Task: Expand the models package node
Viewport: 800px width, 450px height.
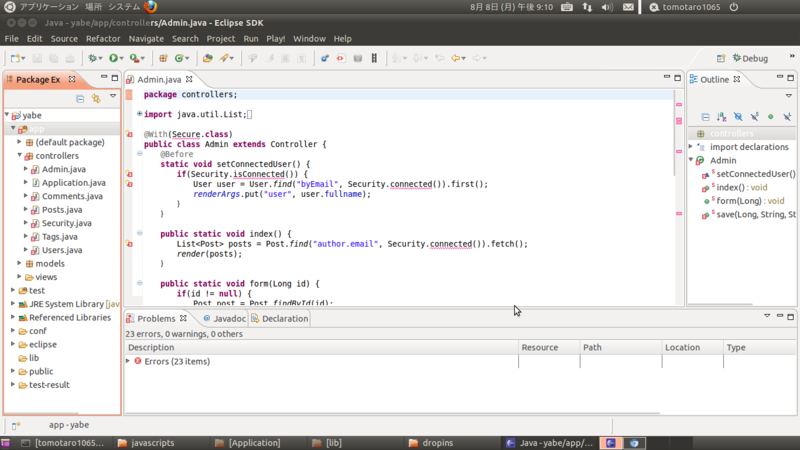Action: click(x=19, y=263)
